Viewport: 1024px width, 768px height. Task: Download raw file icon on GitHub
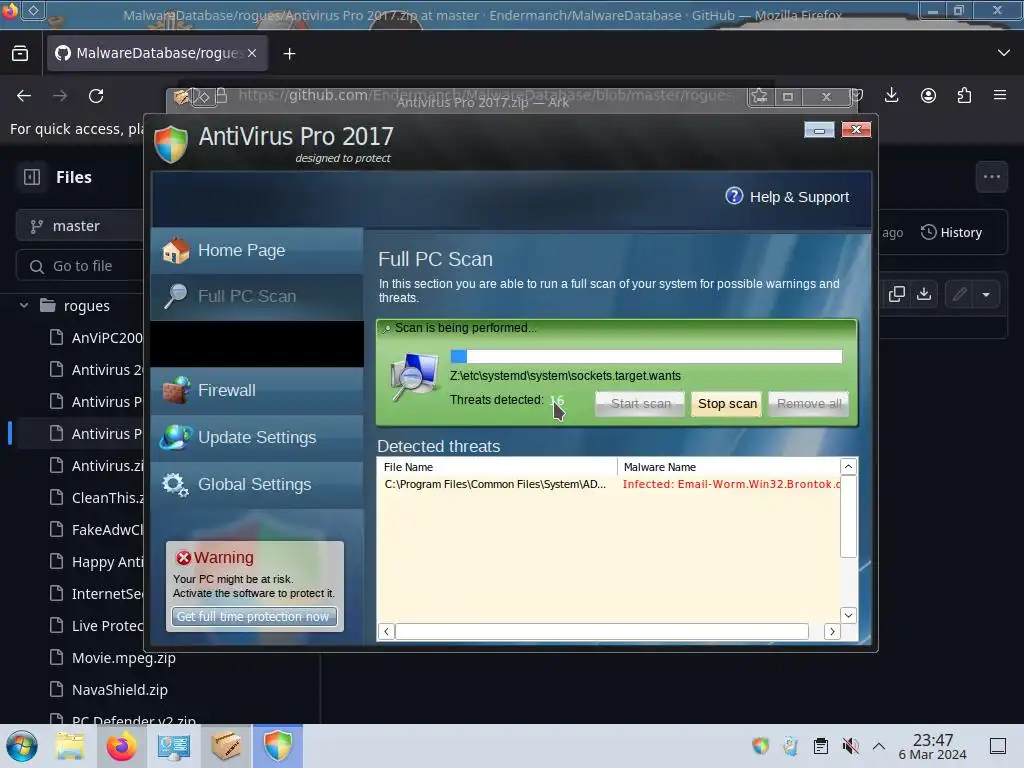(x=924, y=295)
